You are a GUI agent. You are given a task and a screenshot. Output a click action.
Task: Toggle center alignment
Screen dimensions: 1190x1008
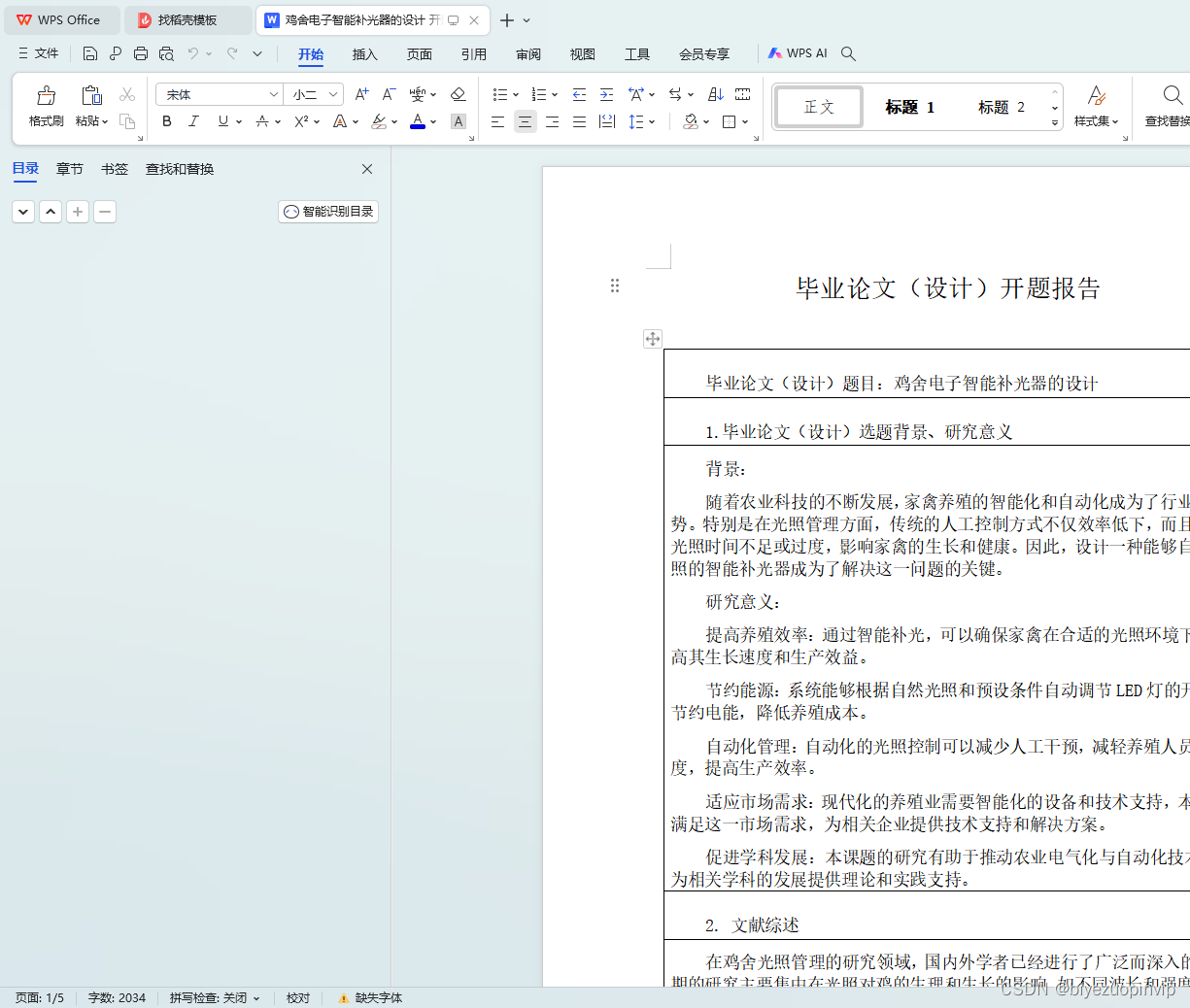click(525, 121)
